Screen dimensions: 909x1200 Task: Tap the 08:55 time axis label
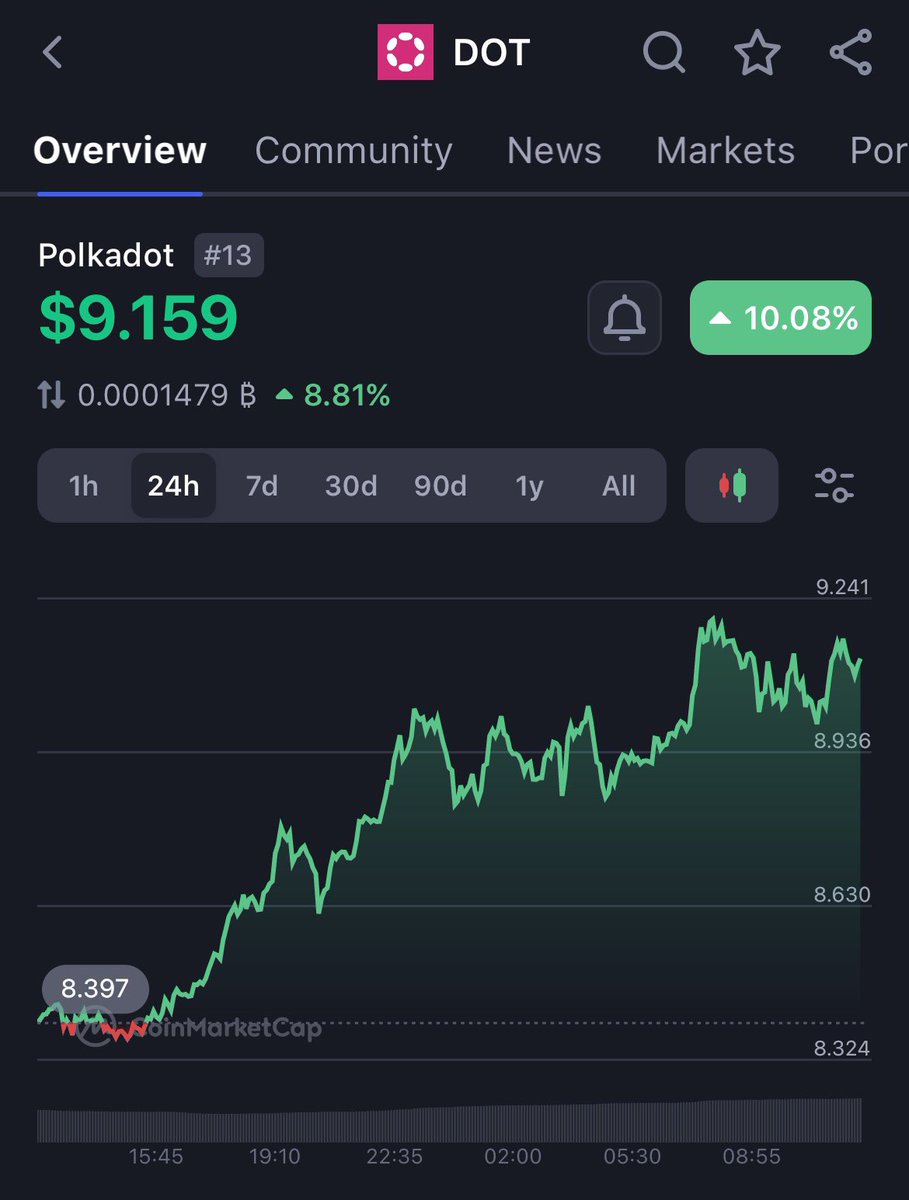pos(751,1157)
